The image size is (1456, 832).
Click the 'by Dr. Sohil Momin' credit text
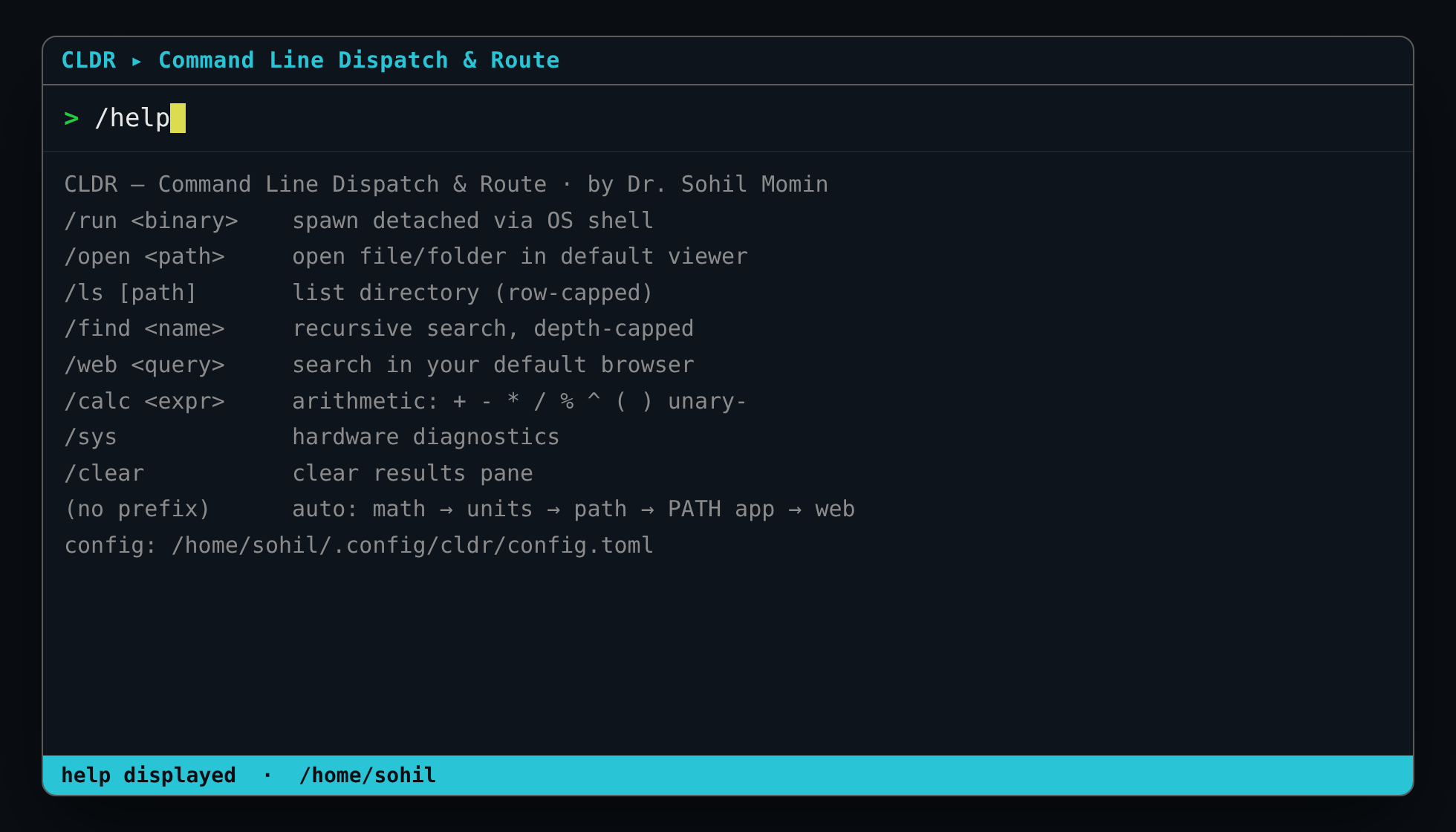707,184
